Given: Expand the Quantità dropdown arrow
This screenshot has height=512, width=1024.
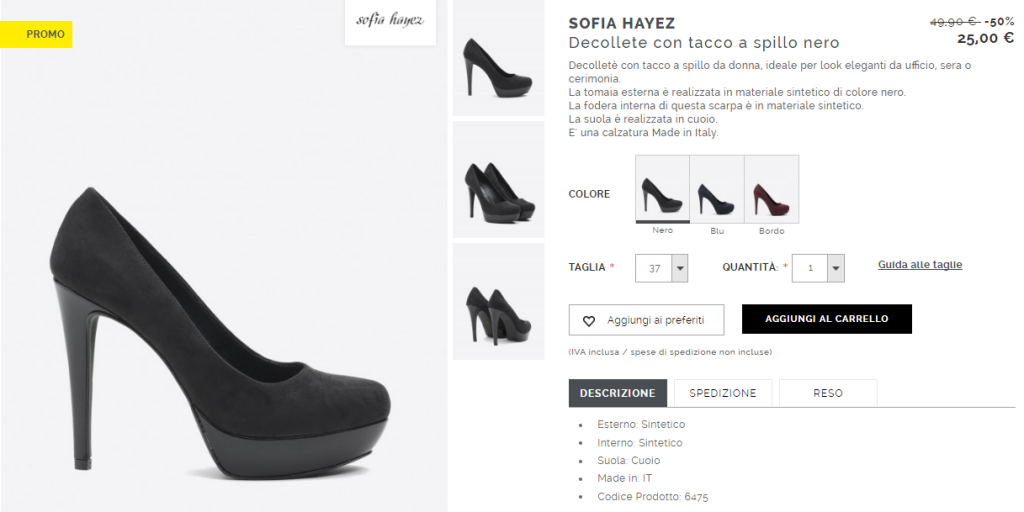Looking at the screenshot, I should (x=836, y=268).
